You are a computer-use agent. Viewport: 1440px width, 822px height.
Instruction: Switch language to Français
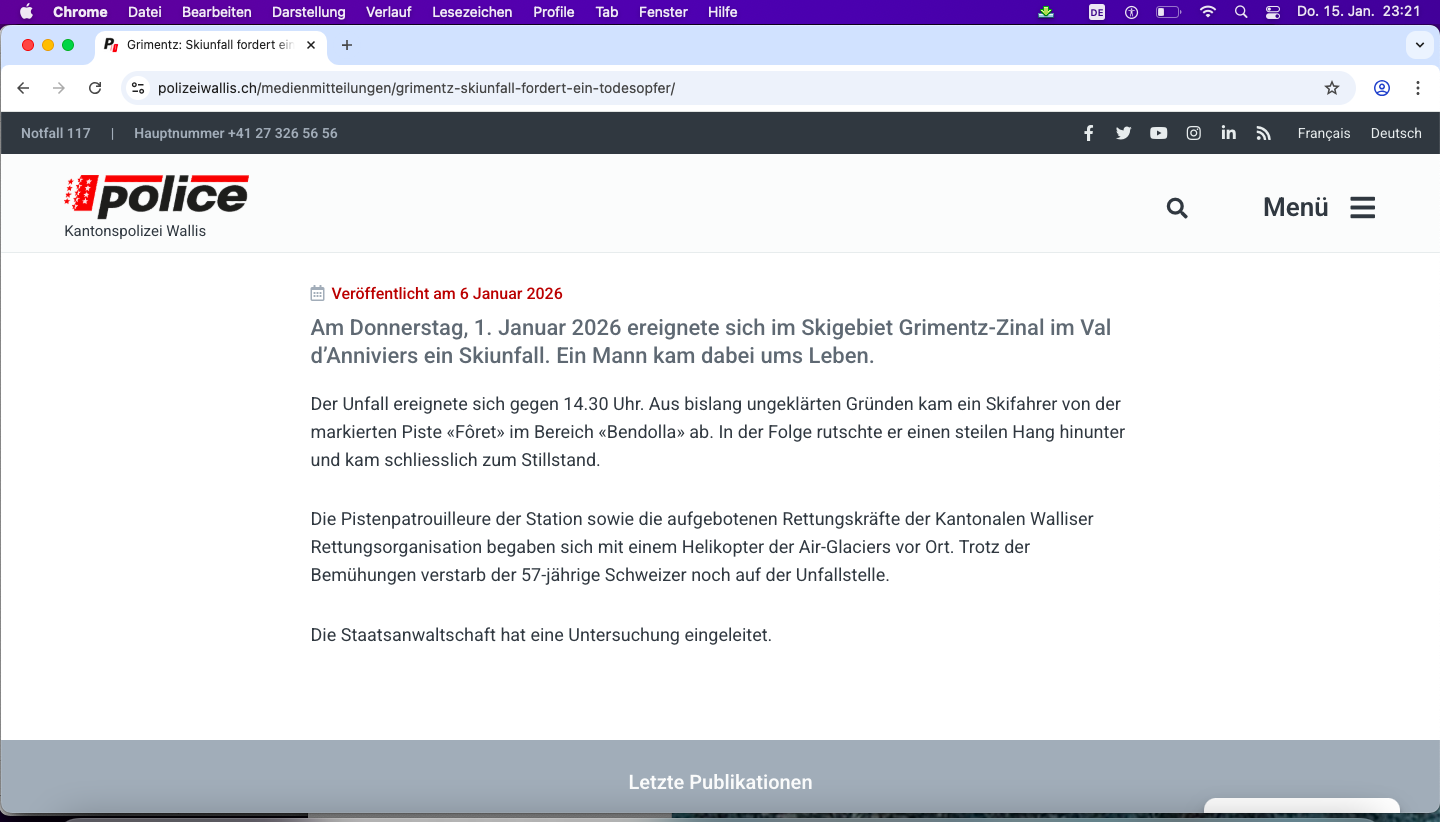(1323, 133)
